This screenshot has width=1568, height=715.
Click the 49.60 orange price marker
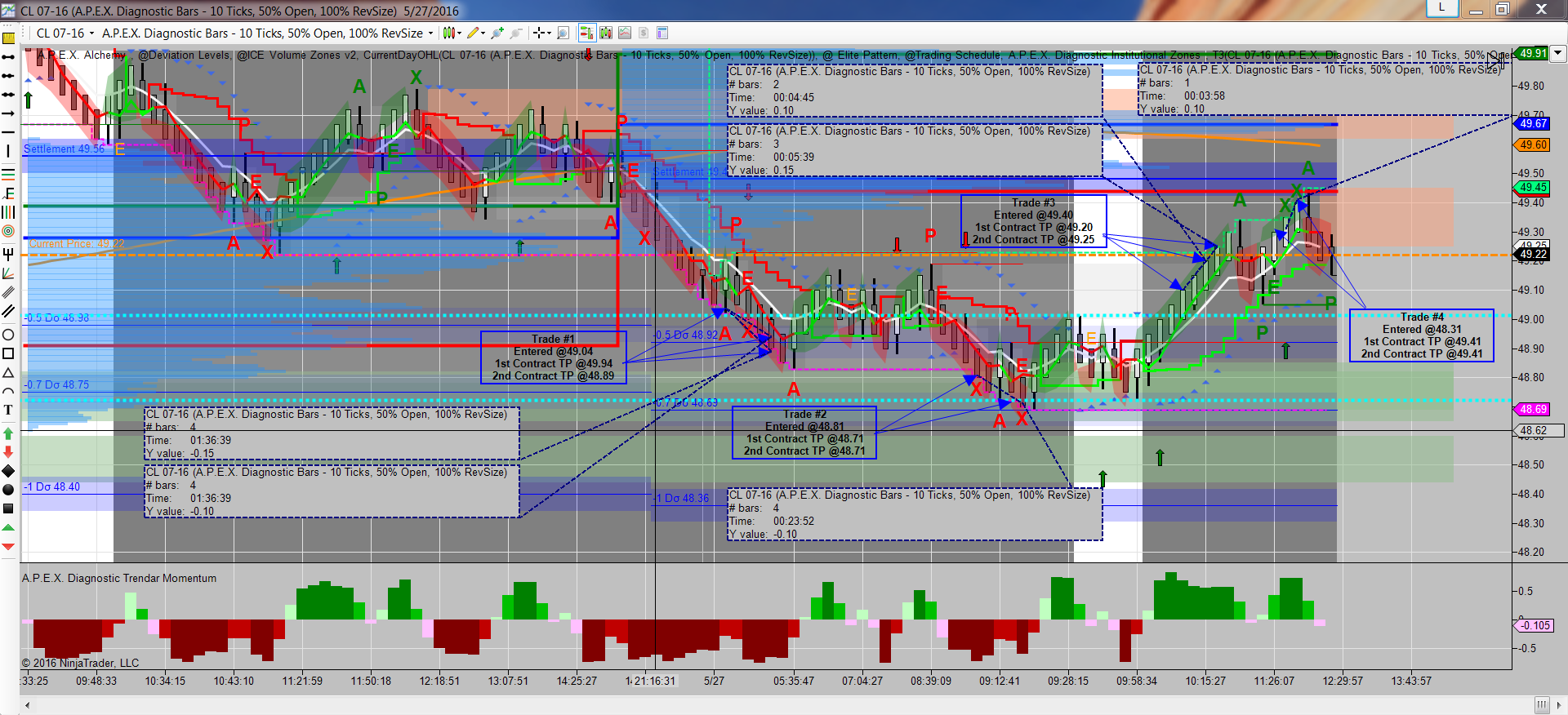1533,145
